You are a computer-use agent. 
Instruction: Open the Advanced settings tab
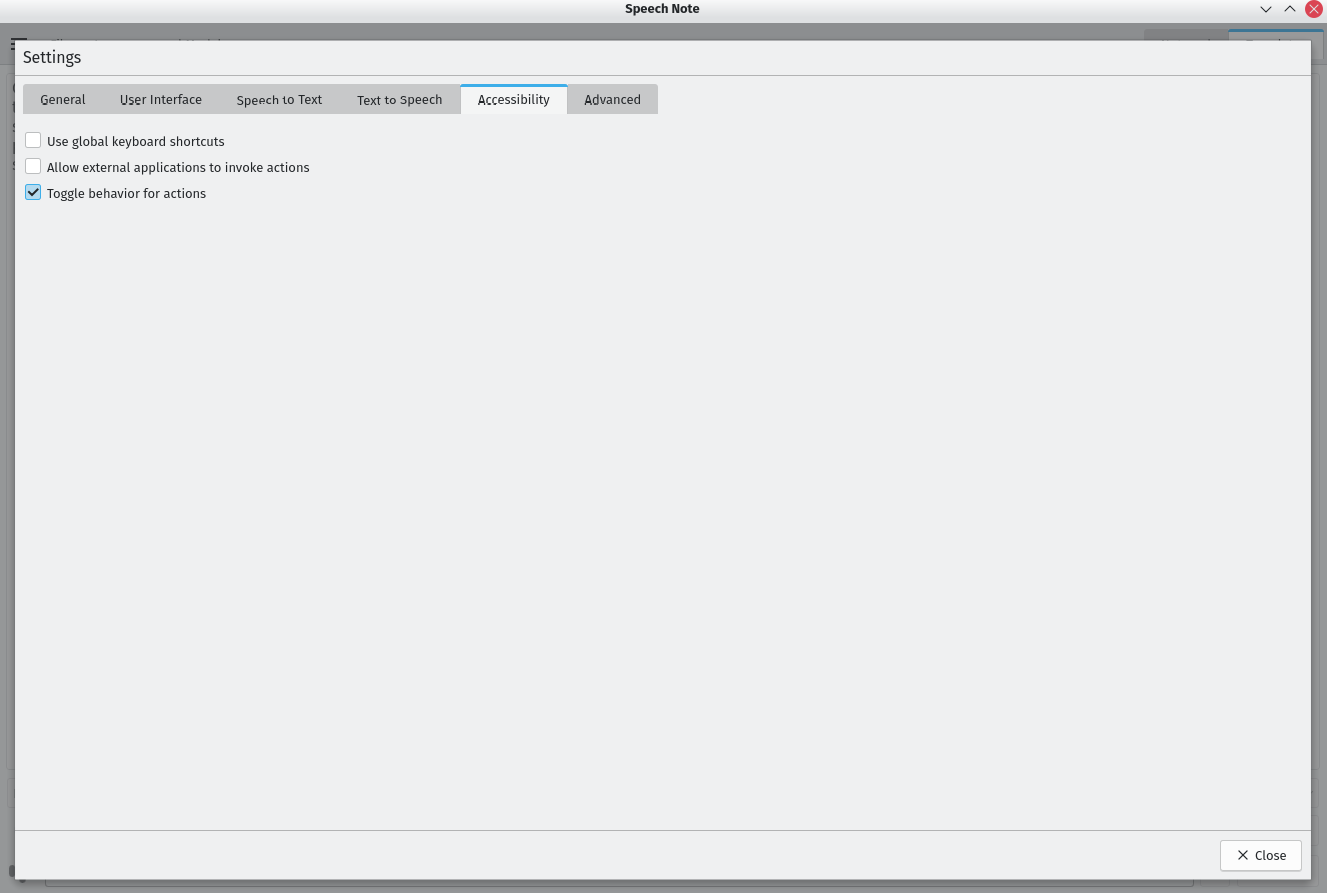612,99
